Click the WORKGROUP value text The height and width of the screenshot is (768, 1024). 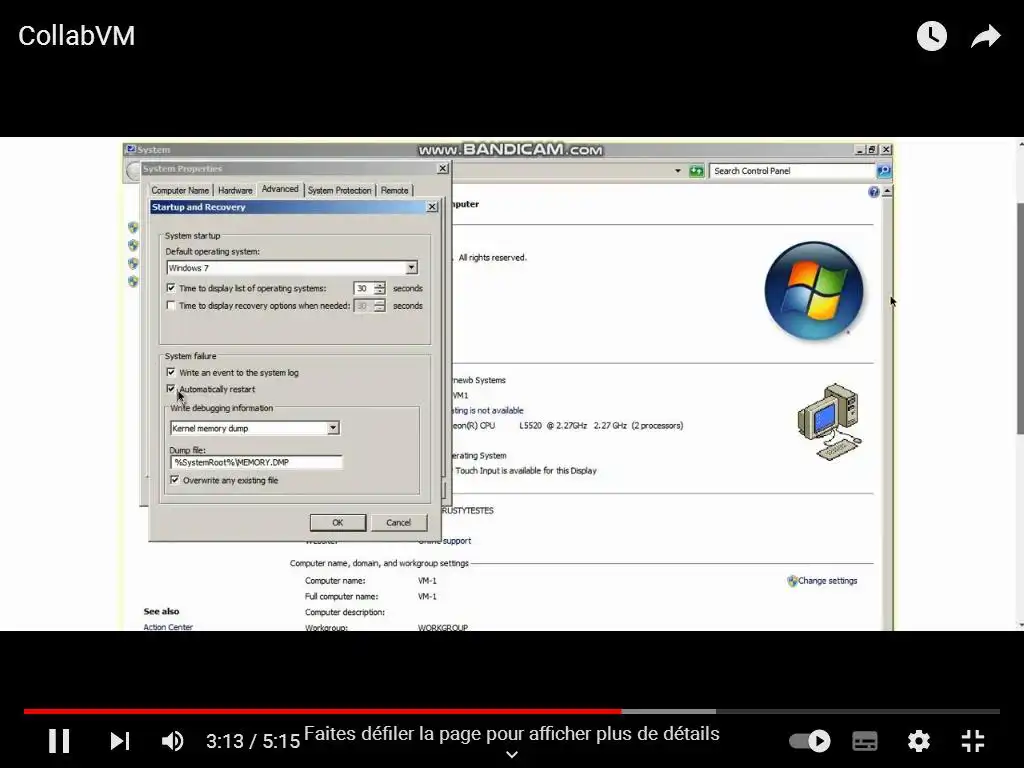click(x=443, y=628)
